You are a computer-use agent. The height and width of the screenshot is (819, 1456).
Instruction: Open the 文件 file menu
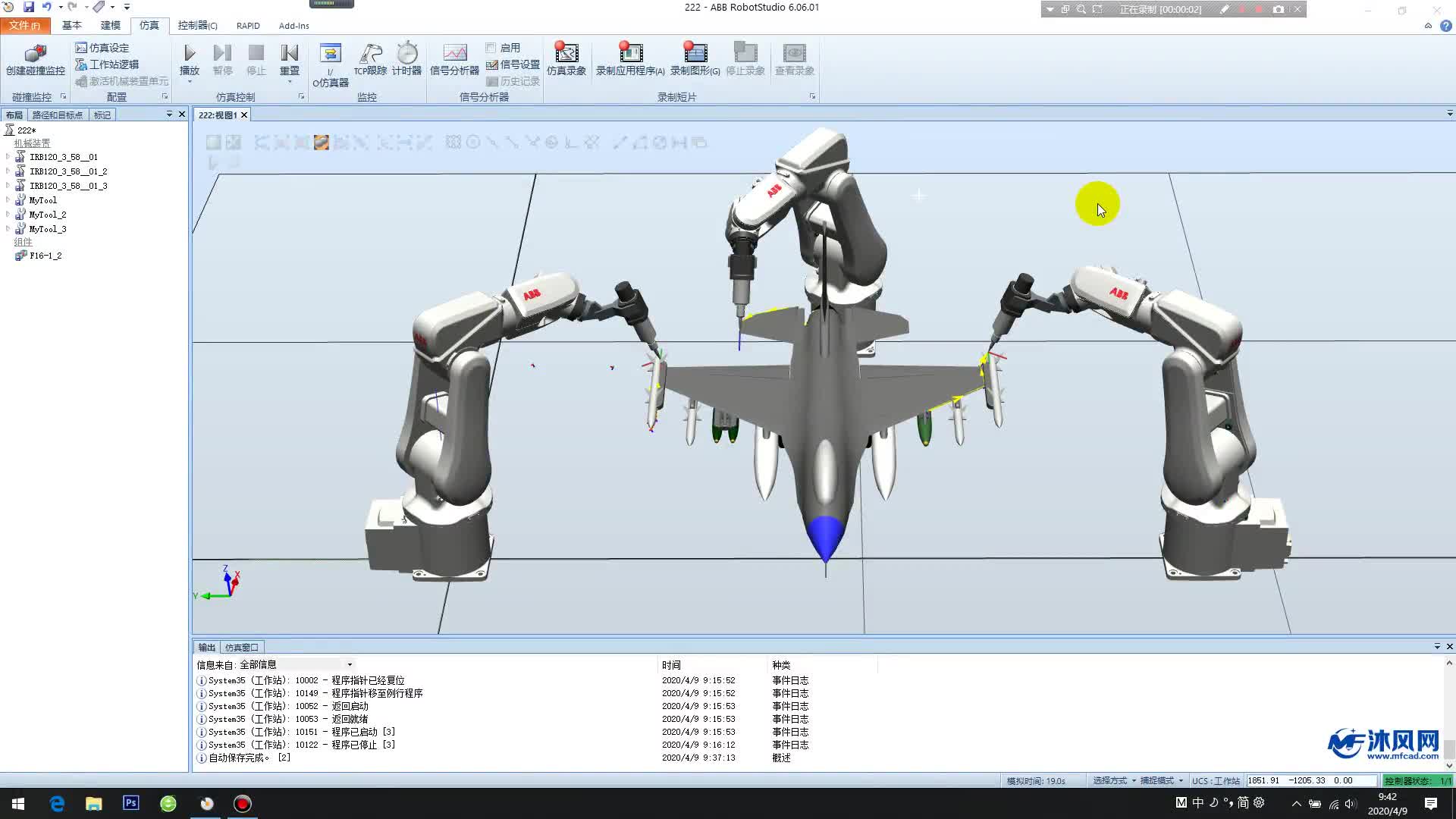pyautogui.click(x=25, y=25)
